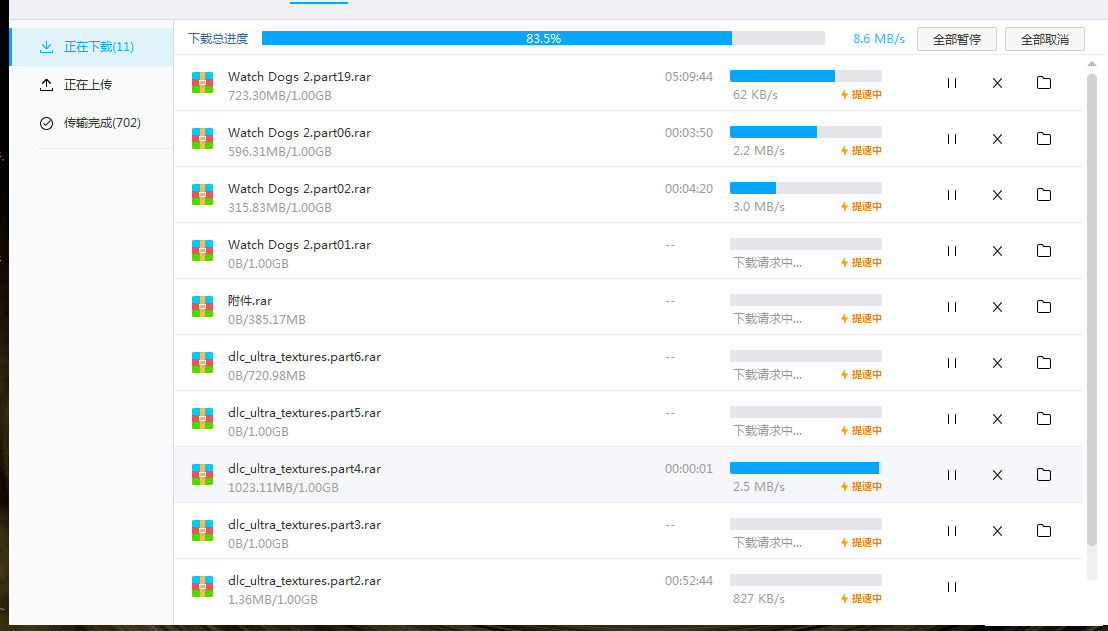Image resolution: width=1108 pixels, height=631 pixels.
Task: Select the Watch Dogs 2.part19.rar file name
Action: [299, 76]
